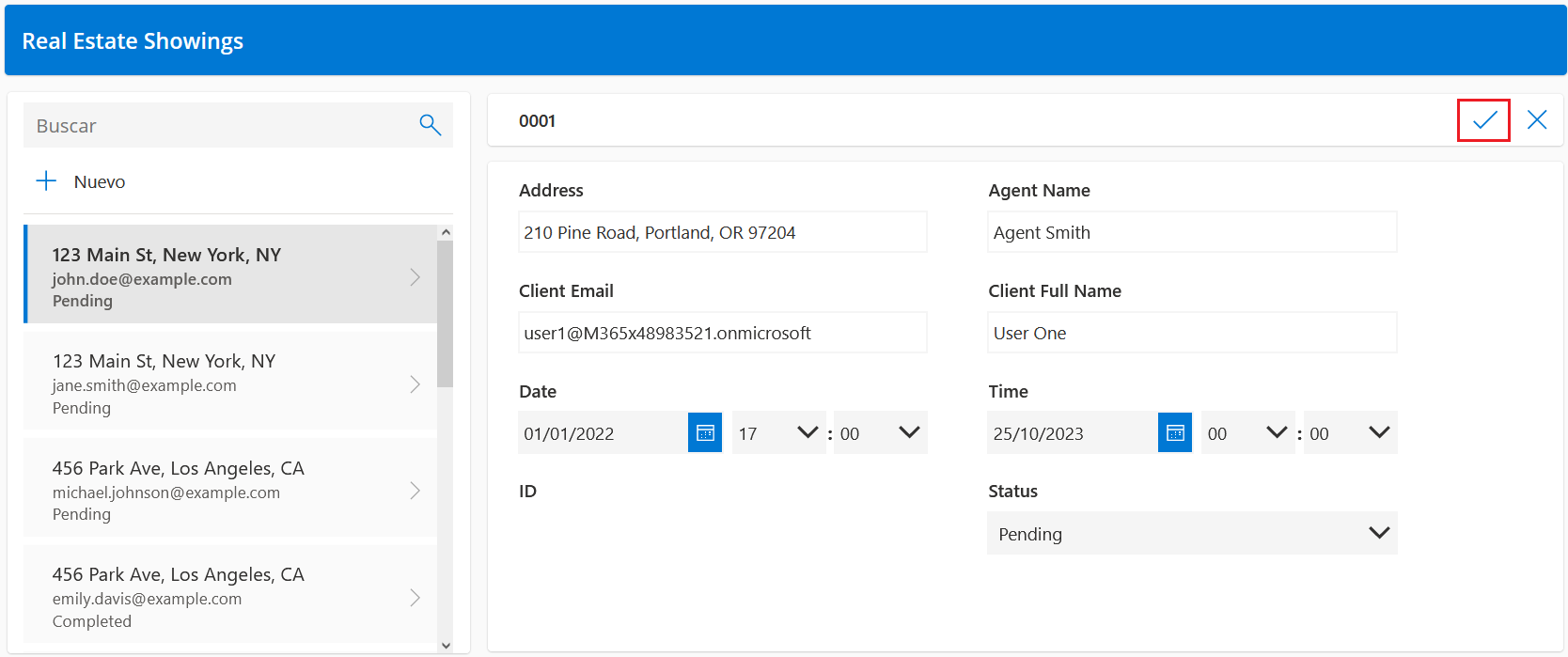Screen dimensions: 1568x657
Task: Open the Status dropdown showing Pending
Action: click(x=1192, y=533)
